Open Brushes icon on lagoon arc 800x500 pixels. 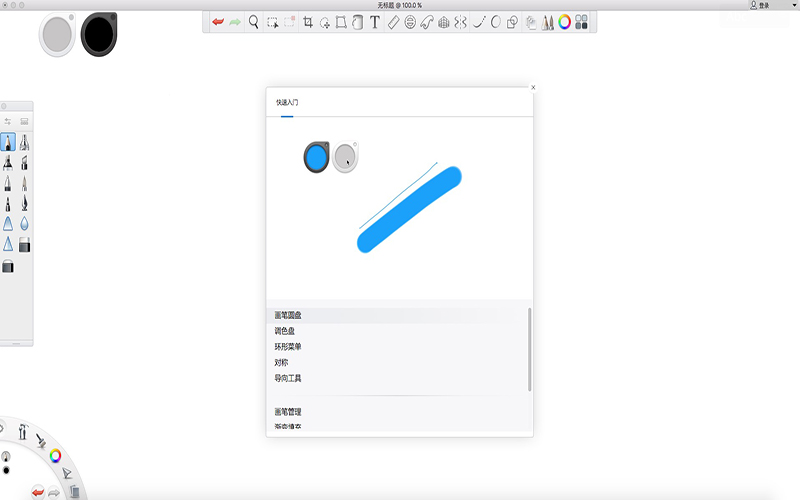pyautogui.click(x=41, y=440)
